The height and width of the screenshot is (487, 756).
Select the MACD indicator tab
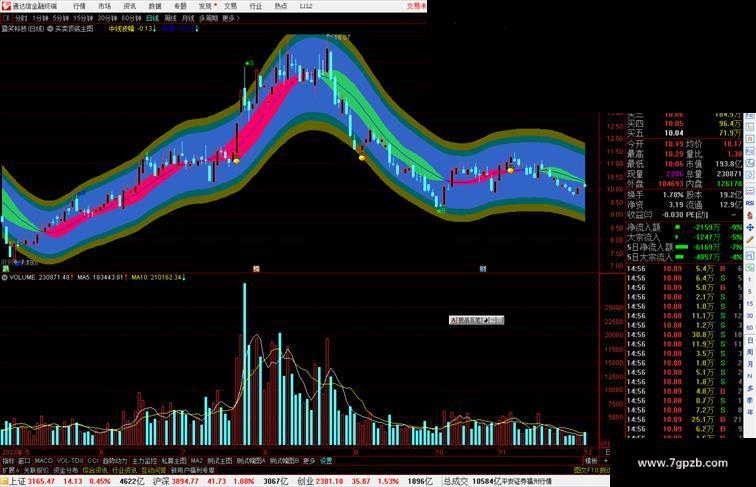coord(43,461)
